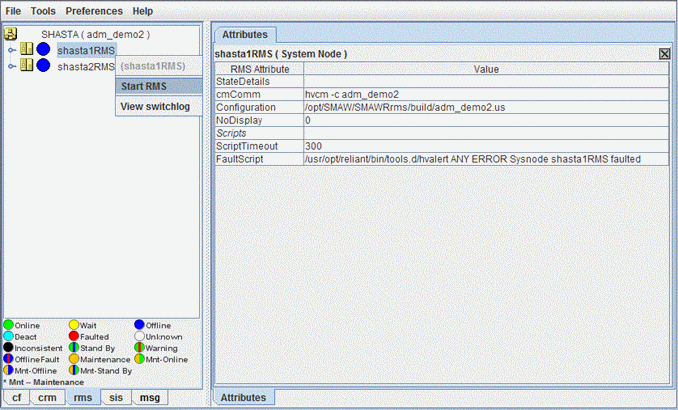Click the NoDisplay value 0

tap(486, 120)
